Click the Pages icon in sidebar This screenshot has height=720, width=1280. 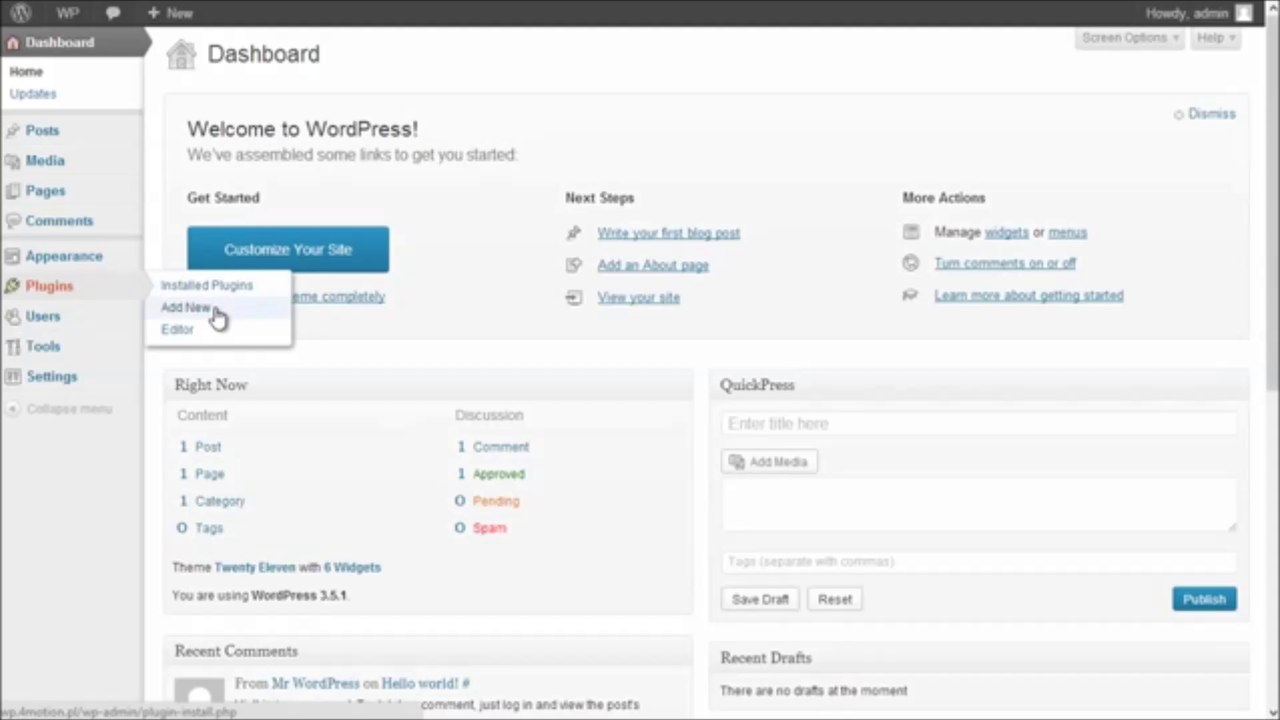pyautogui.click(x=12, y=191)
